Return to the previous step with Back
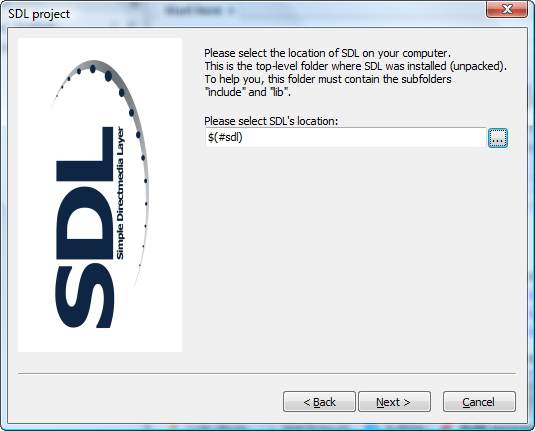The width and height of the screenshot is (535, 431). [319, 402]
